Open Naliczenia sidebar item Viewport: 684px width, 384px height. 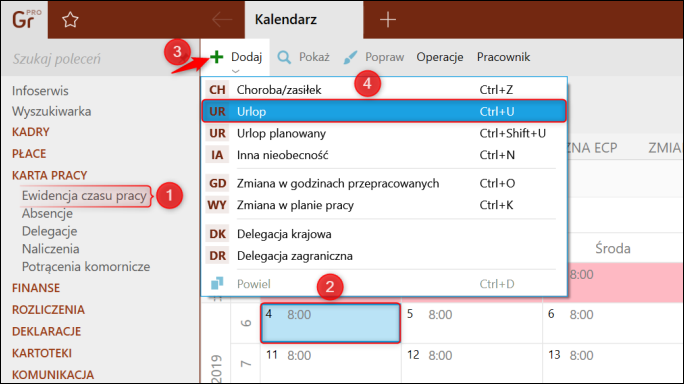tap(51, 249)
